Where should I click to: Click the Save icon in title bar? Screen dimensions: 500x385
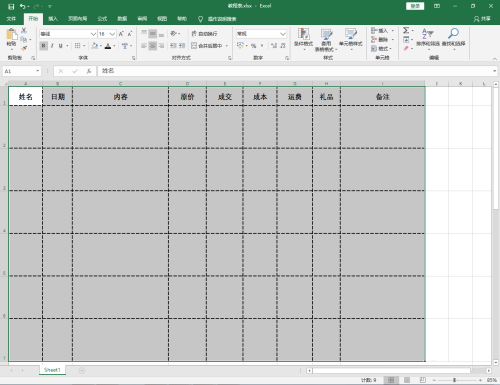(x=11, y=6)
